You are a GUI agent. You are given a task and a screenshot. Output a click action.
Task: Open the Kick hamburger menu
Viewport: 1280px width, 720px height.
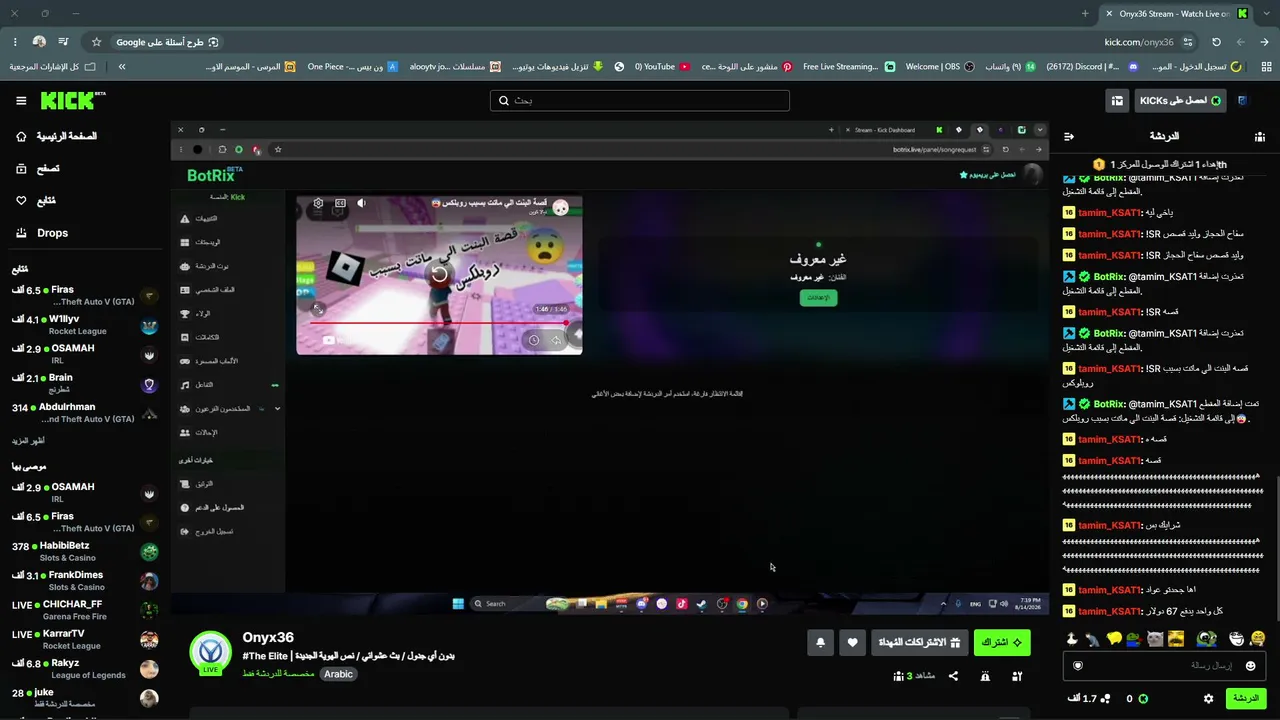21,101
